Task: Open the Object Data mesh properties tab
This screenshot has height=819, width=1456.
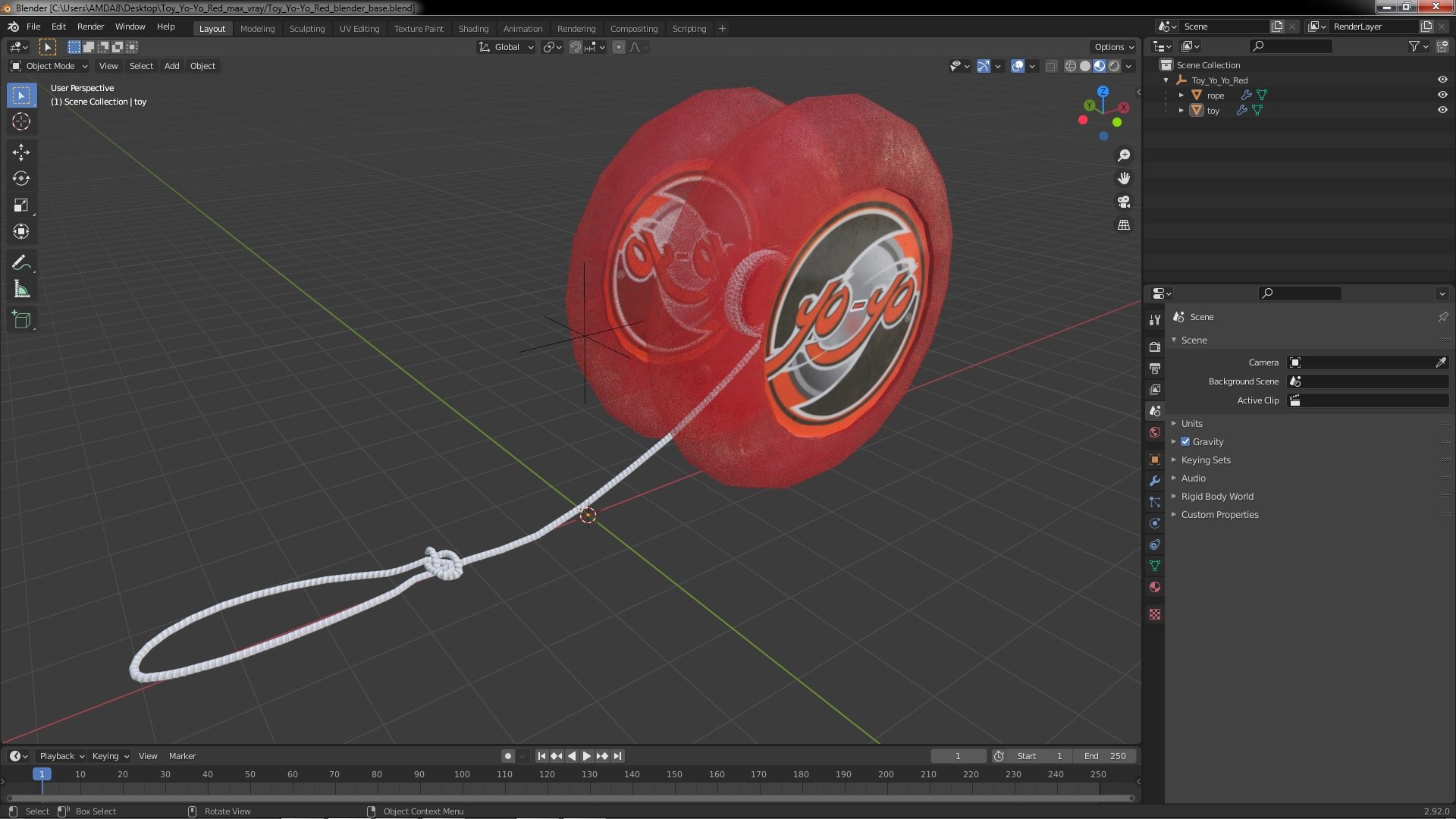Action: tap(1155, 566)
